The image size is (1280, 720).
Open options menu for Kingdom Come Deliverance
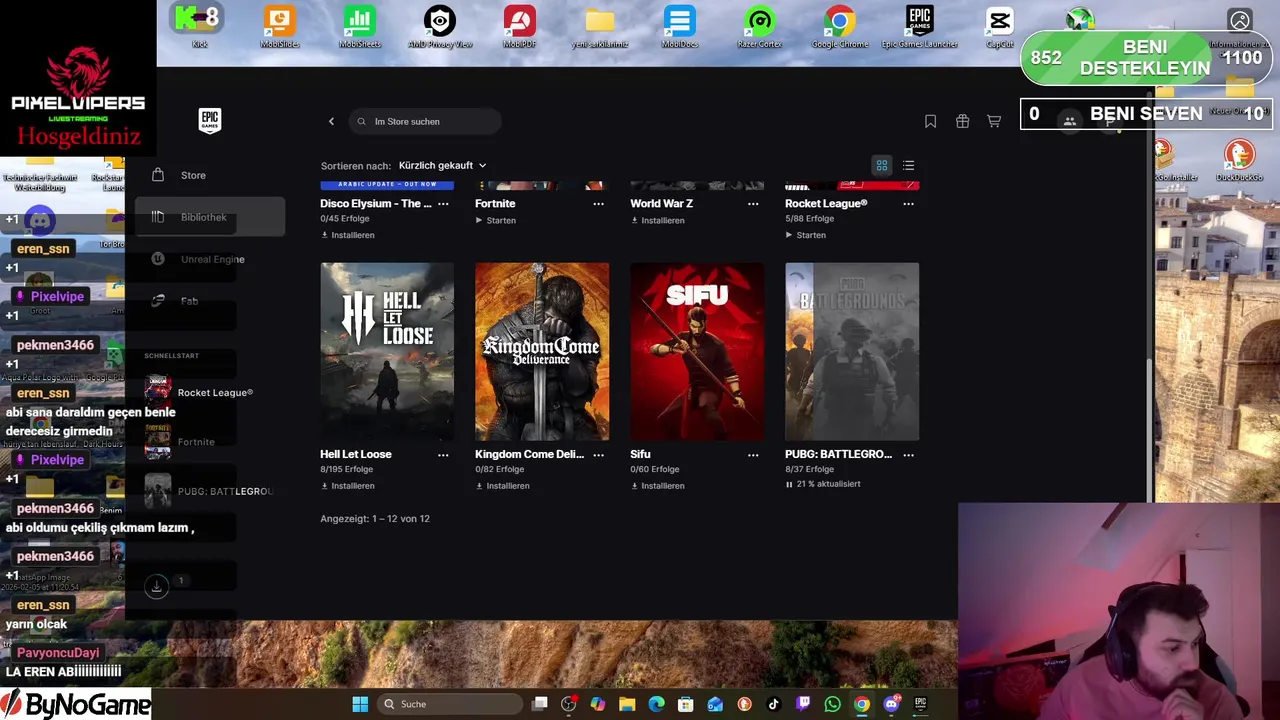tap(598, 454)
